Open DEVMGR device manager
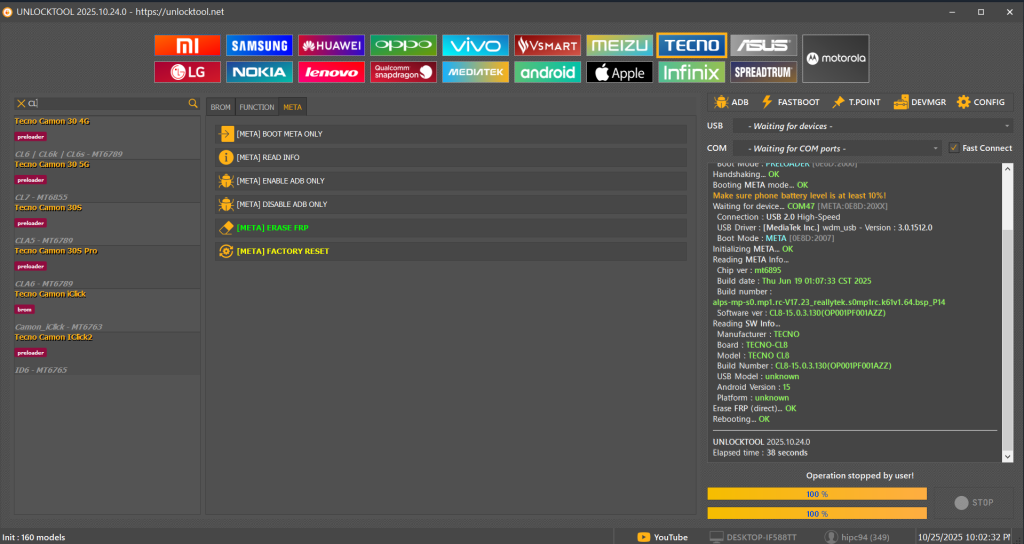 tap(920, 102)
